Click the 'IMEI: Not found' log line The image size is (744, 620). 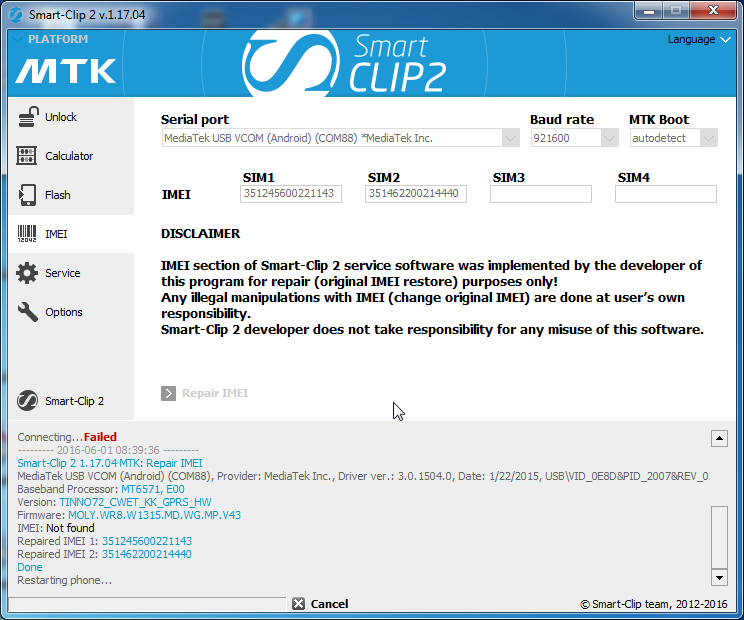point(56,528)
